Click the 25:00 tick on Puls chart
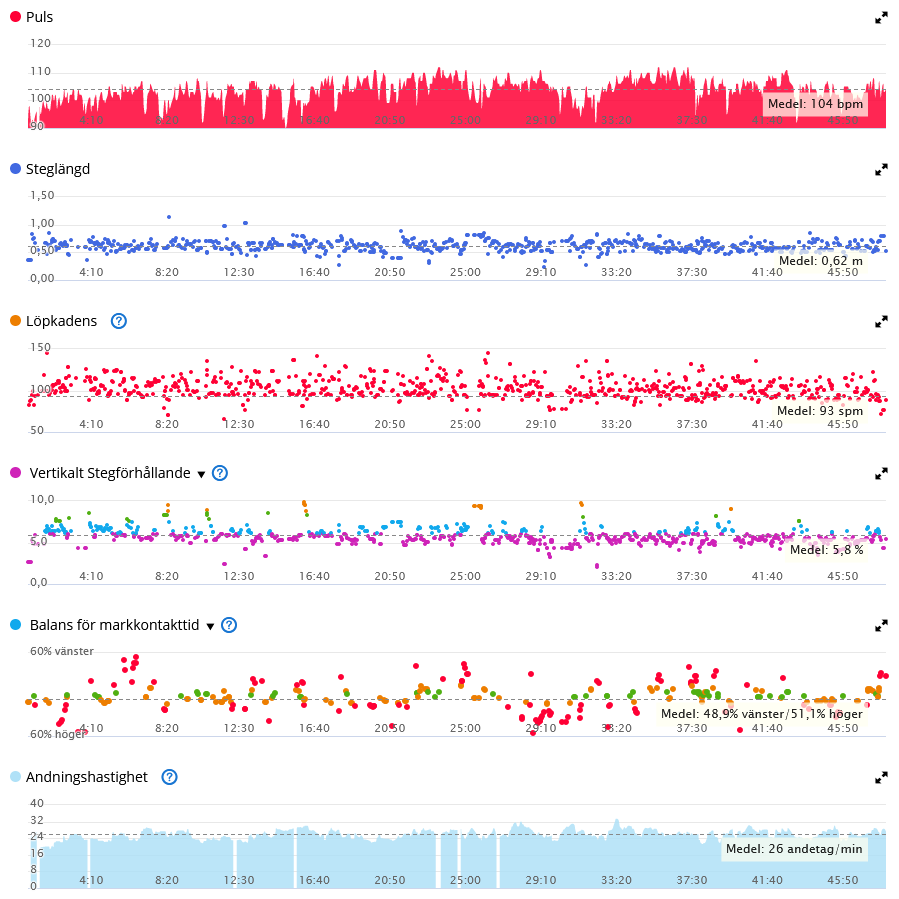 coord(465,120)
